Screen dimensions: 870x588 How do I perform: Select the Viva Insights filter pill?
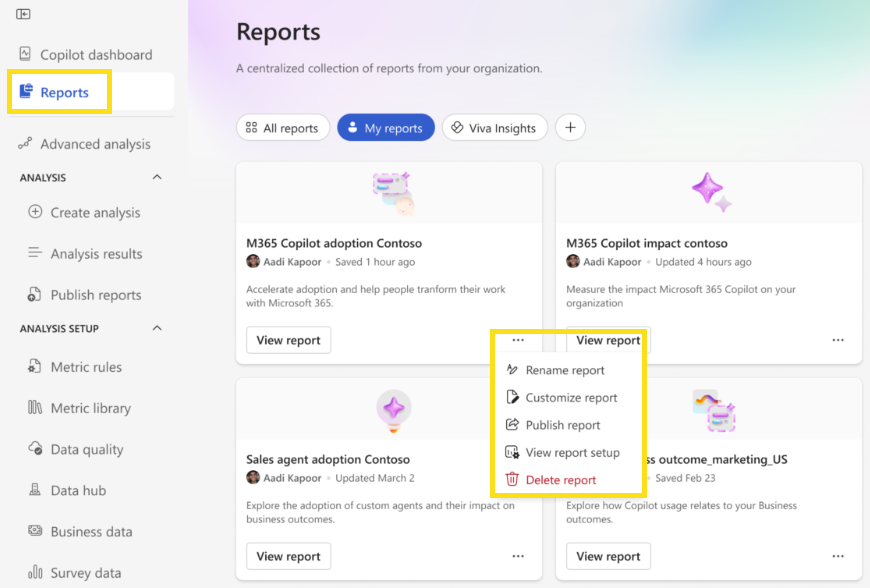pyautogui.click(x=494, y=127)
